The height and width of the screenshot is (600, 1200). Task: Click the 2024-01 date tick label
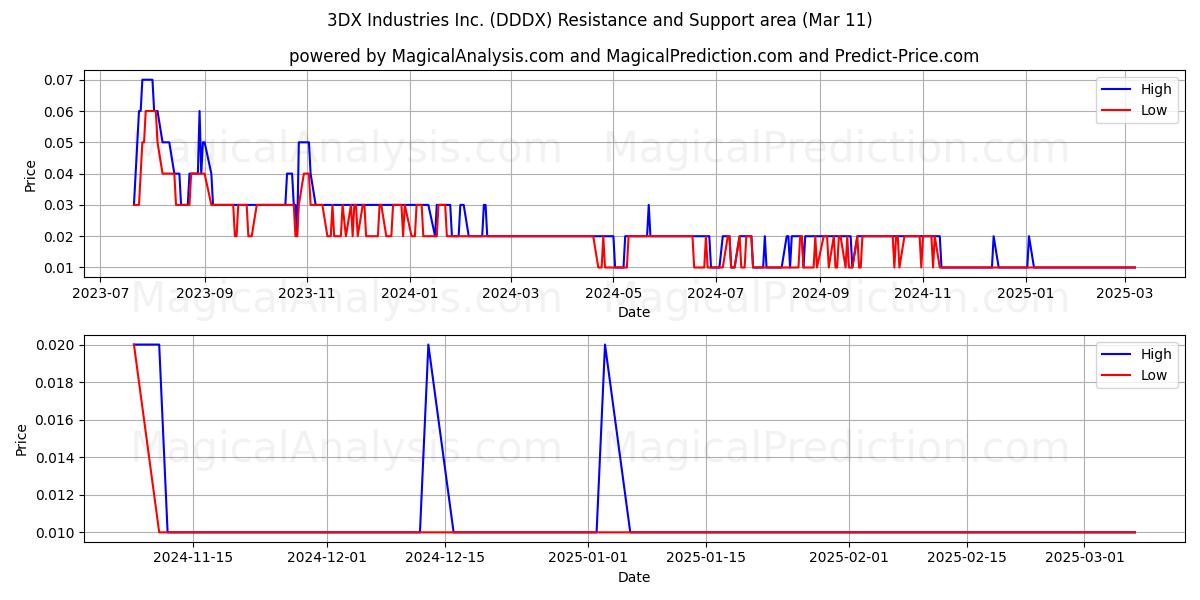(x=409, y=293)
